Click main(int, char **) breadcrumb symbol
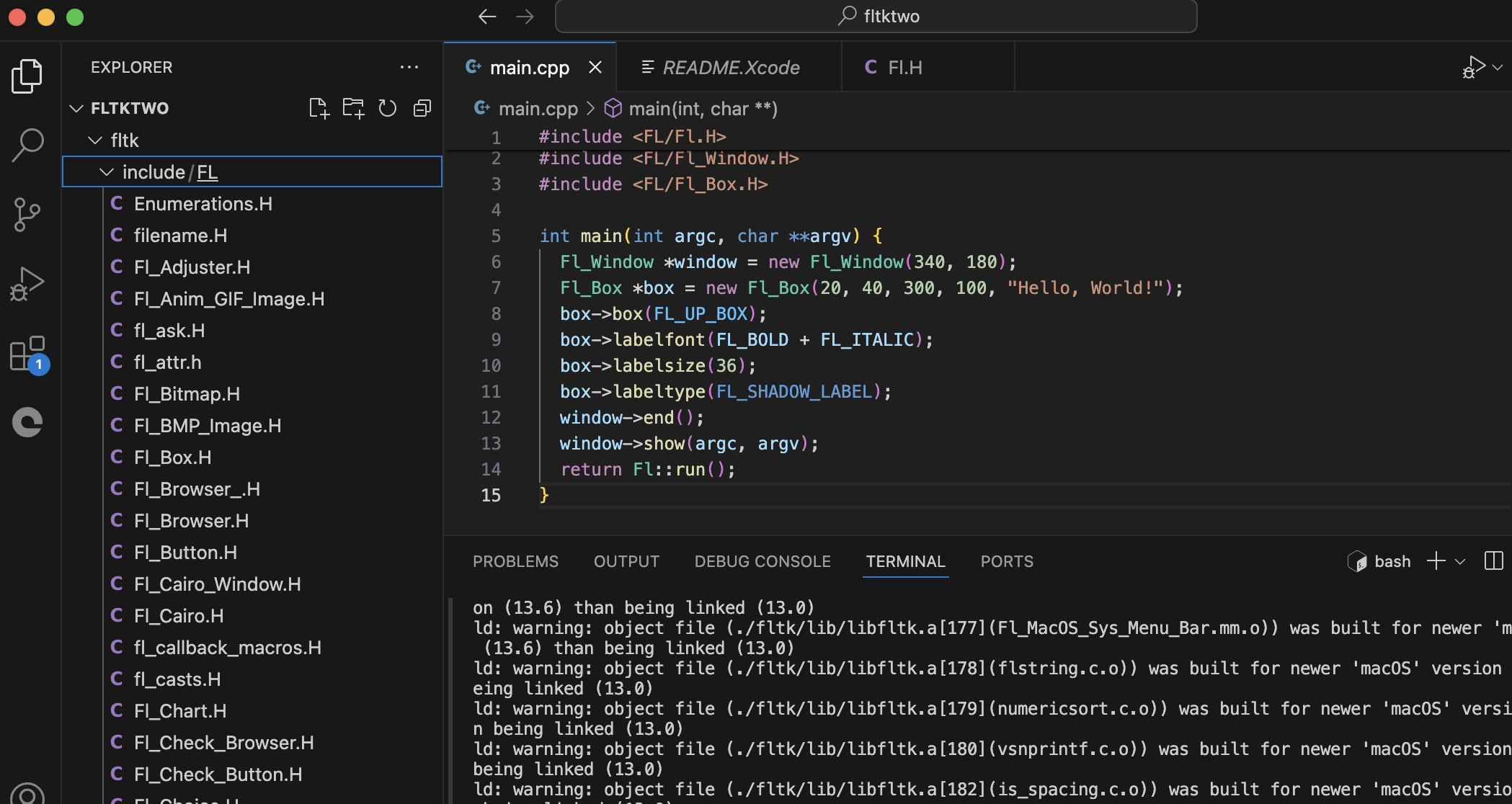 703,109
